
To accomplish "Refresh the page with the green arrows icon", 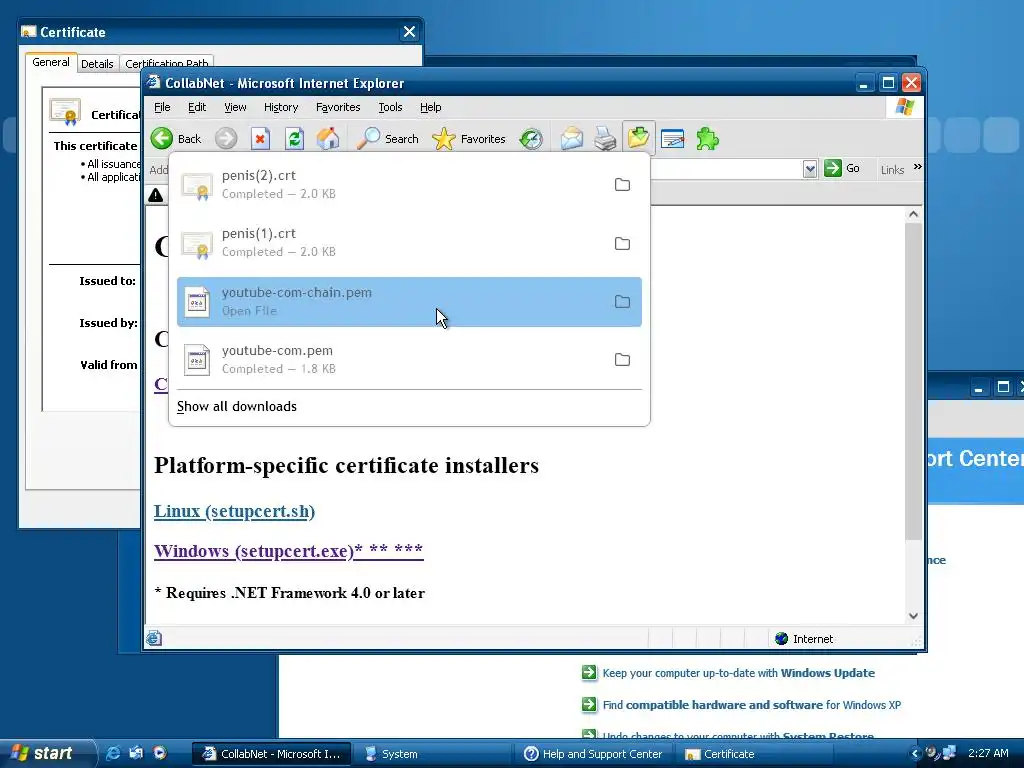I will (295, 138).
